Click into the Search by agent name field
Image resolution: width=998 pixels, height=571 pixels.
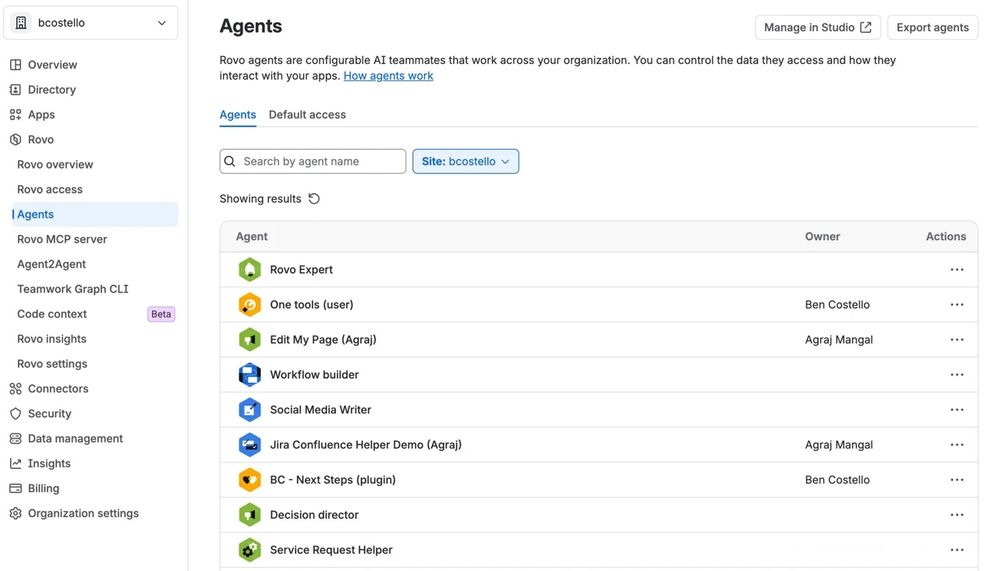point(313,161)
